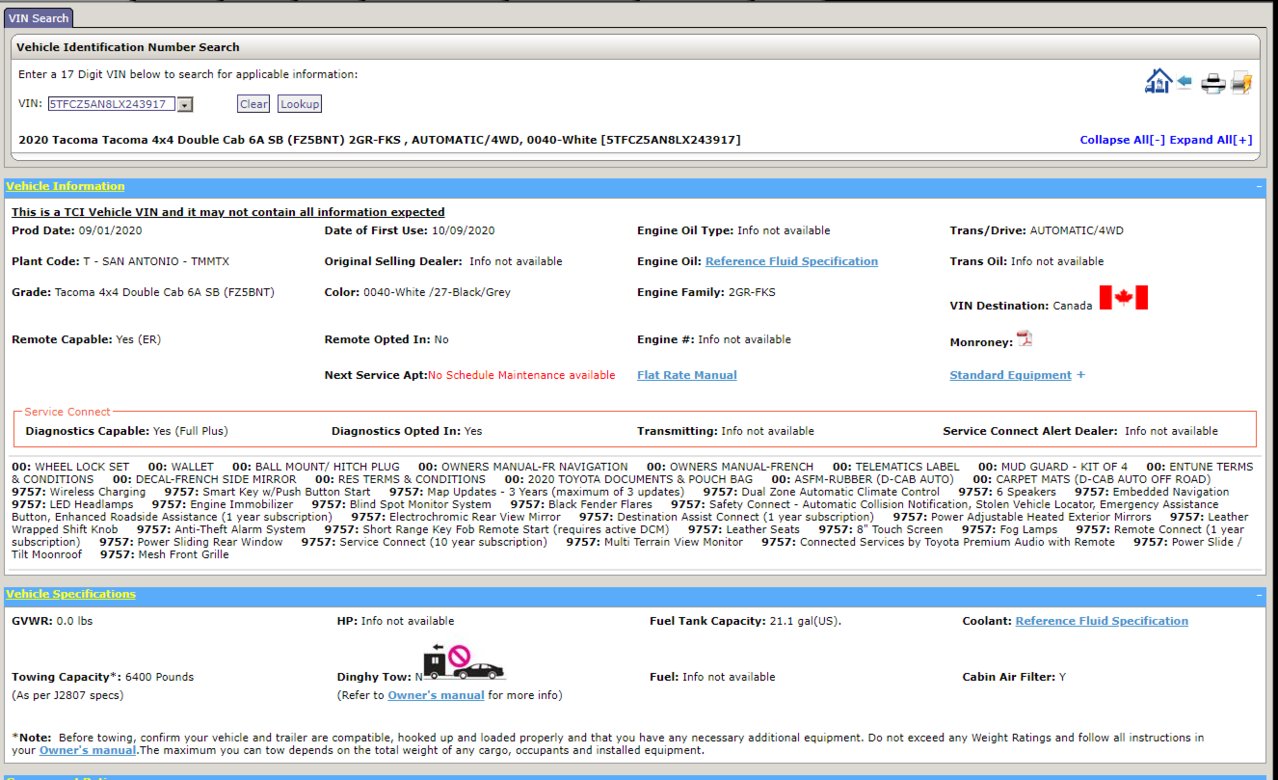1278x780 pixels.
Task: Select GVWR '0.0 lbs' value
Action: [x=77, y=621]
